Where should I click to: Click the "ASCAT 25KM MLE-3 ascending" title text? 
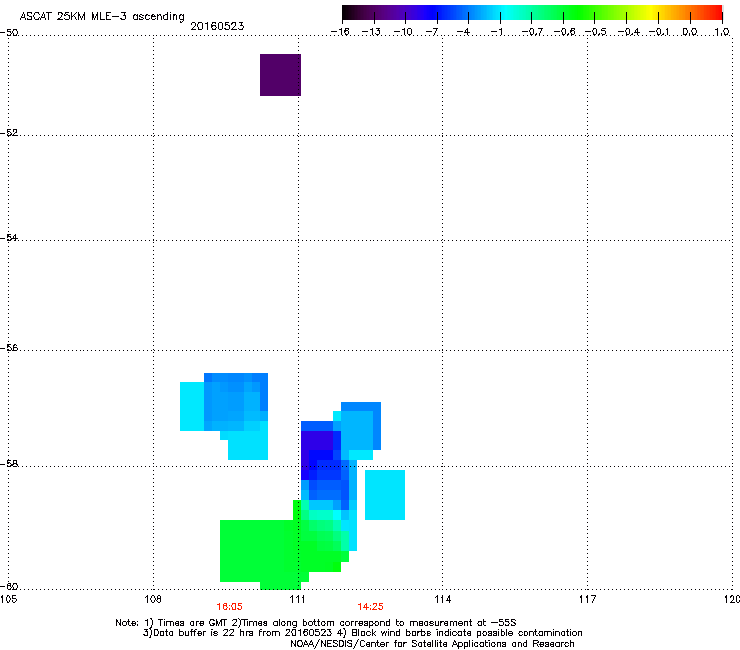coord(102,16)
